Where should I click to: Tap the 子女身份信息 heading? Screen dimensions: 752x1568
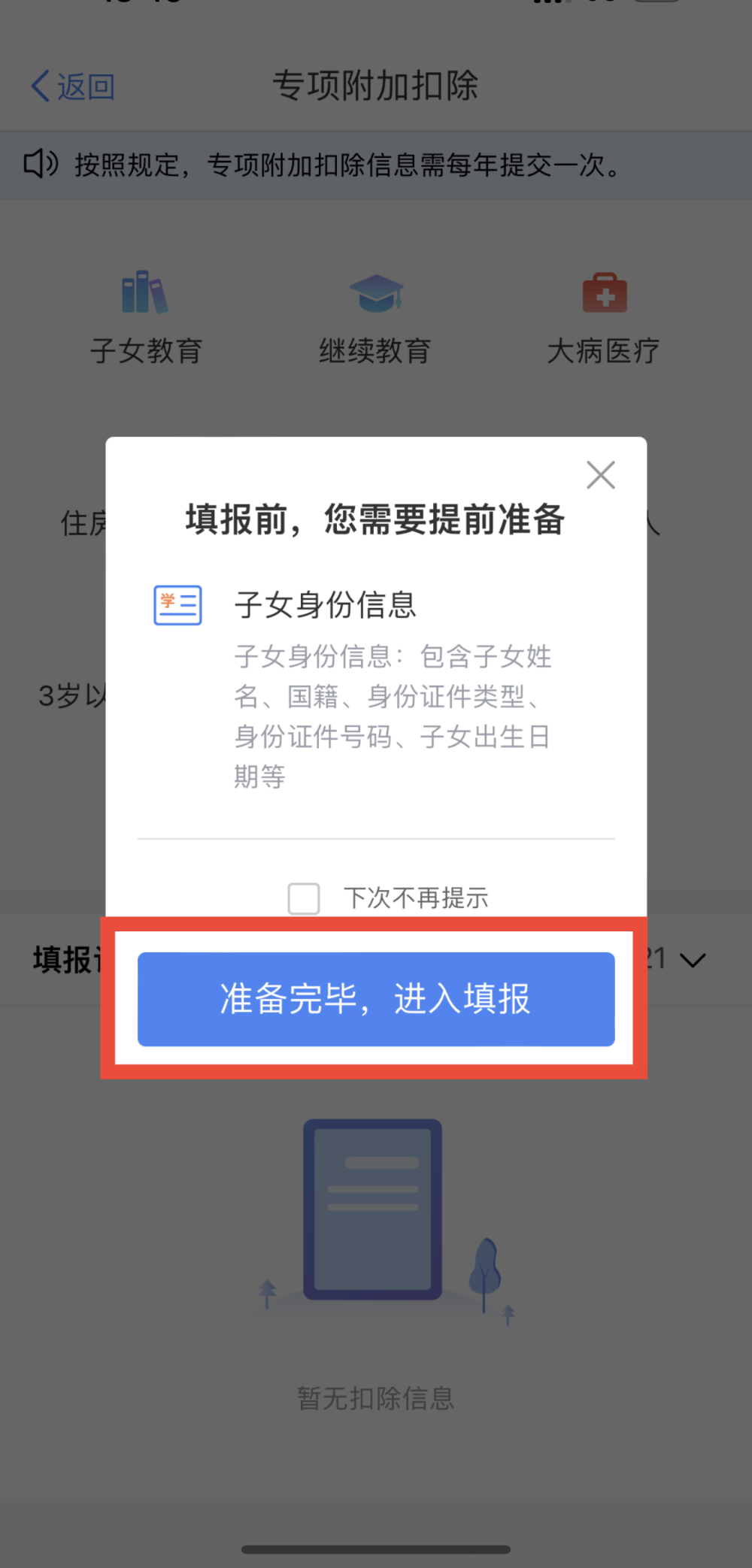coord(325,604)
